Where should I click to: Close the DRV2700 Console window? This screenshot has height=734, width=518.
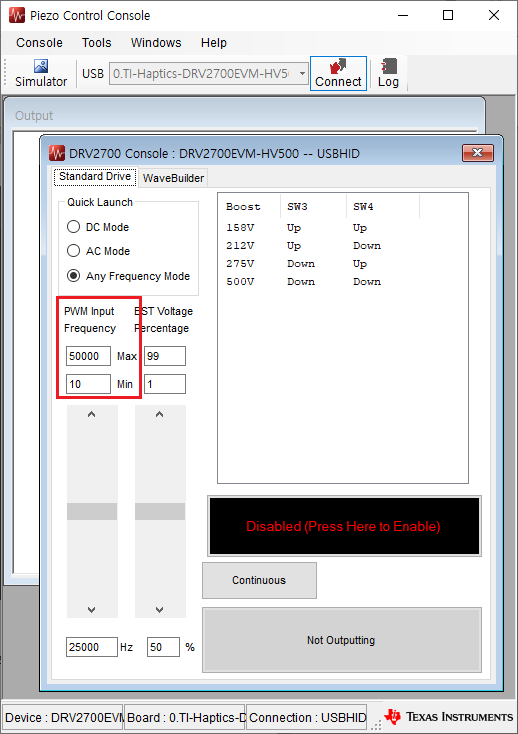[x=477, y=153]
